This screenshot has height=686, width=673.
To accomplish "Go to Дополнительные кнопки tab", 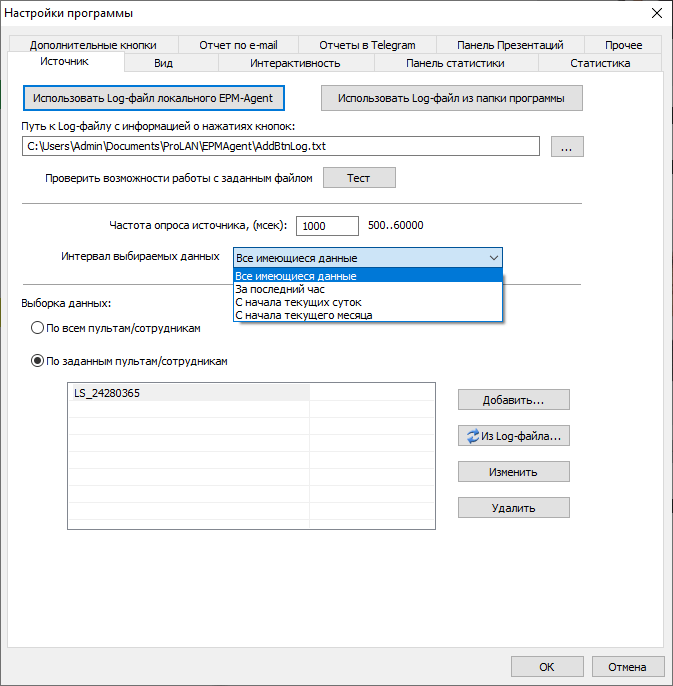I will click(93, 45).
